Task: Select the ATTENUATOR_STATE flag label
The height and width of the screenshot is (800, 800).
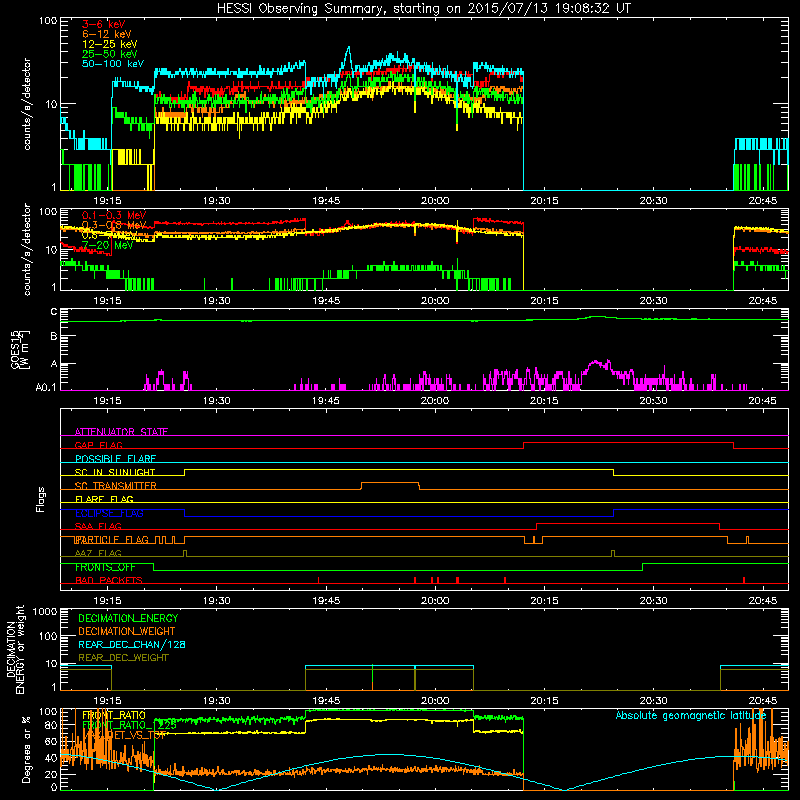Action: pyautogui.click(x=121, y=432)
